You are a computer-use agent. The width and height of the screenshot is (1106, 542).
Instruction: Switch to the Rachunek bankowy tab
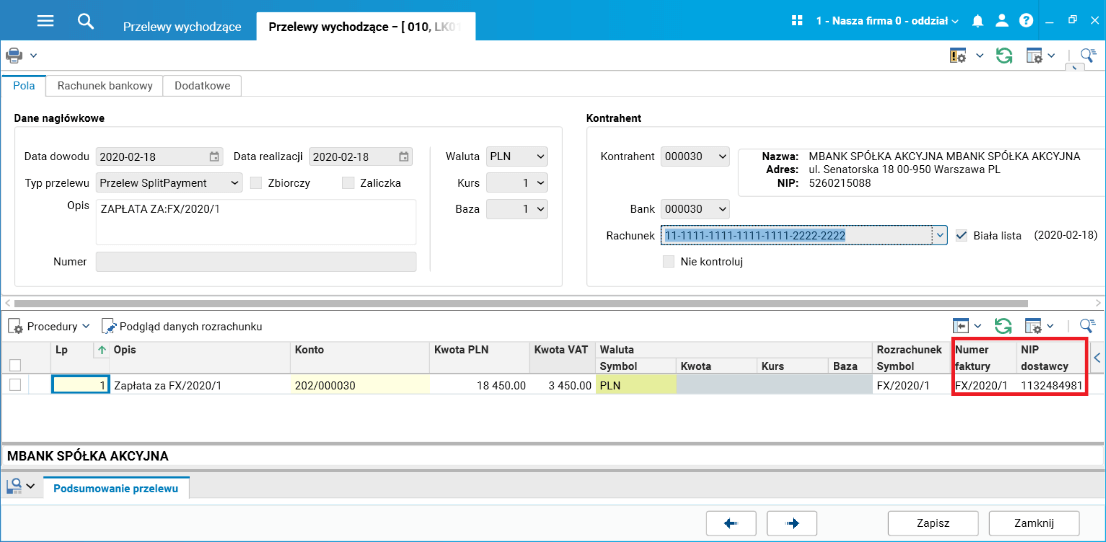click(105, 86)
